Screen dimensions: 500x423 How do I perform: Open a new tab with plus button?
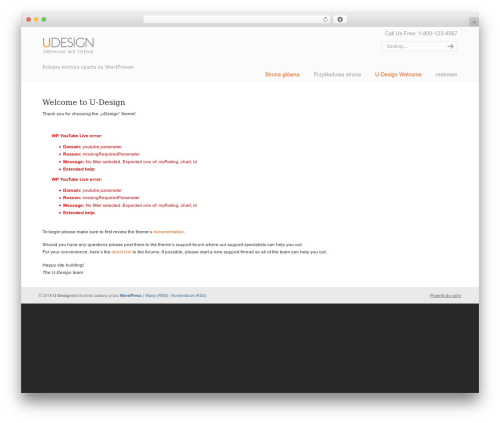point(474,22)
